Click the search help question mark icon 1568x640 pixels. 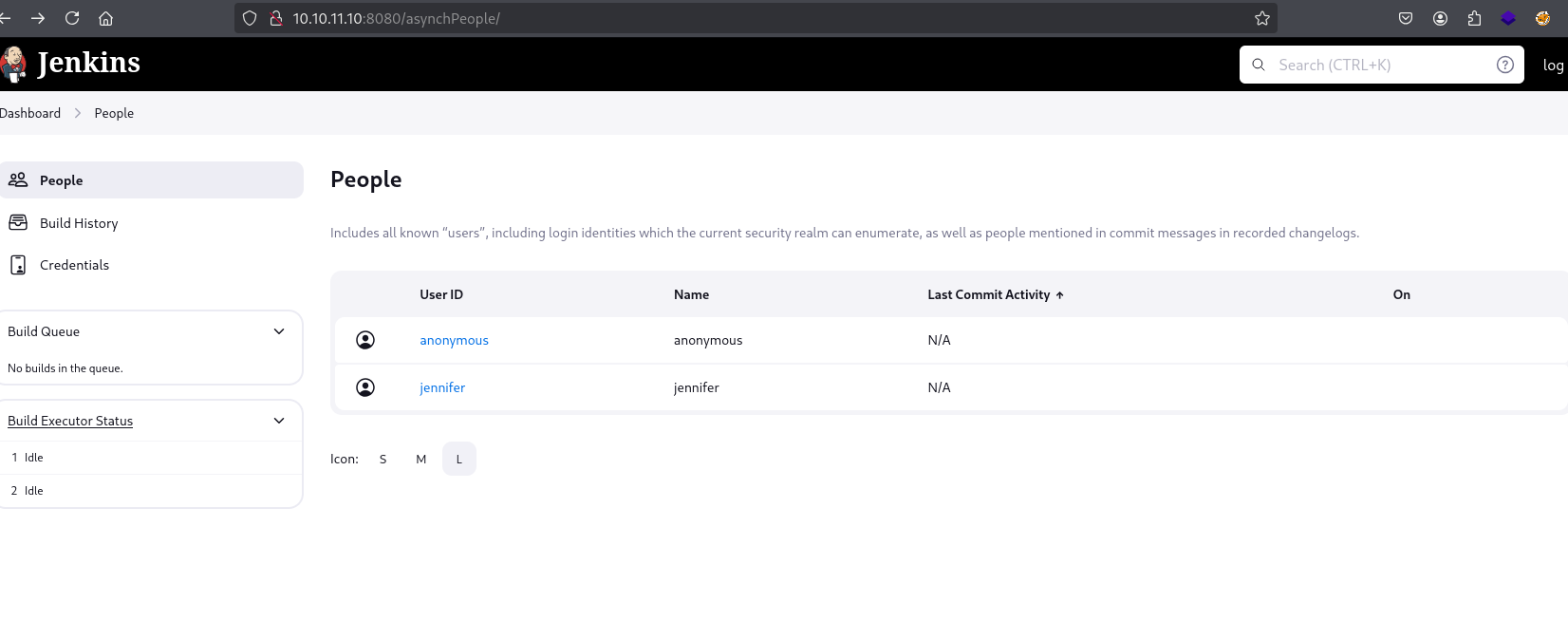tap(1504, 65)
